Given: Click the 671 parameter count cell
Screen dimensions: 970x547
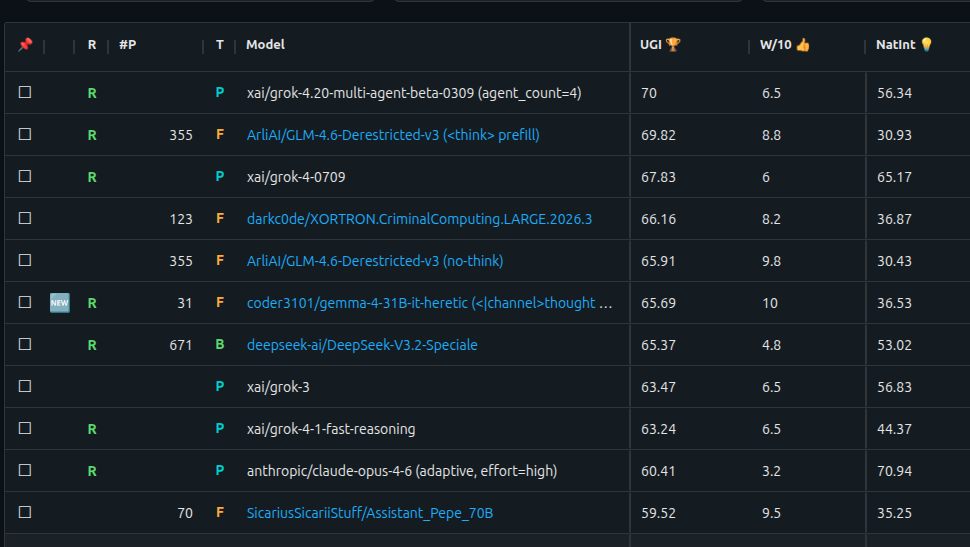Looking at the screenshot, I should 181,345.
